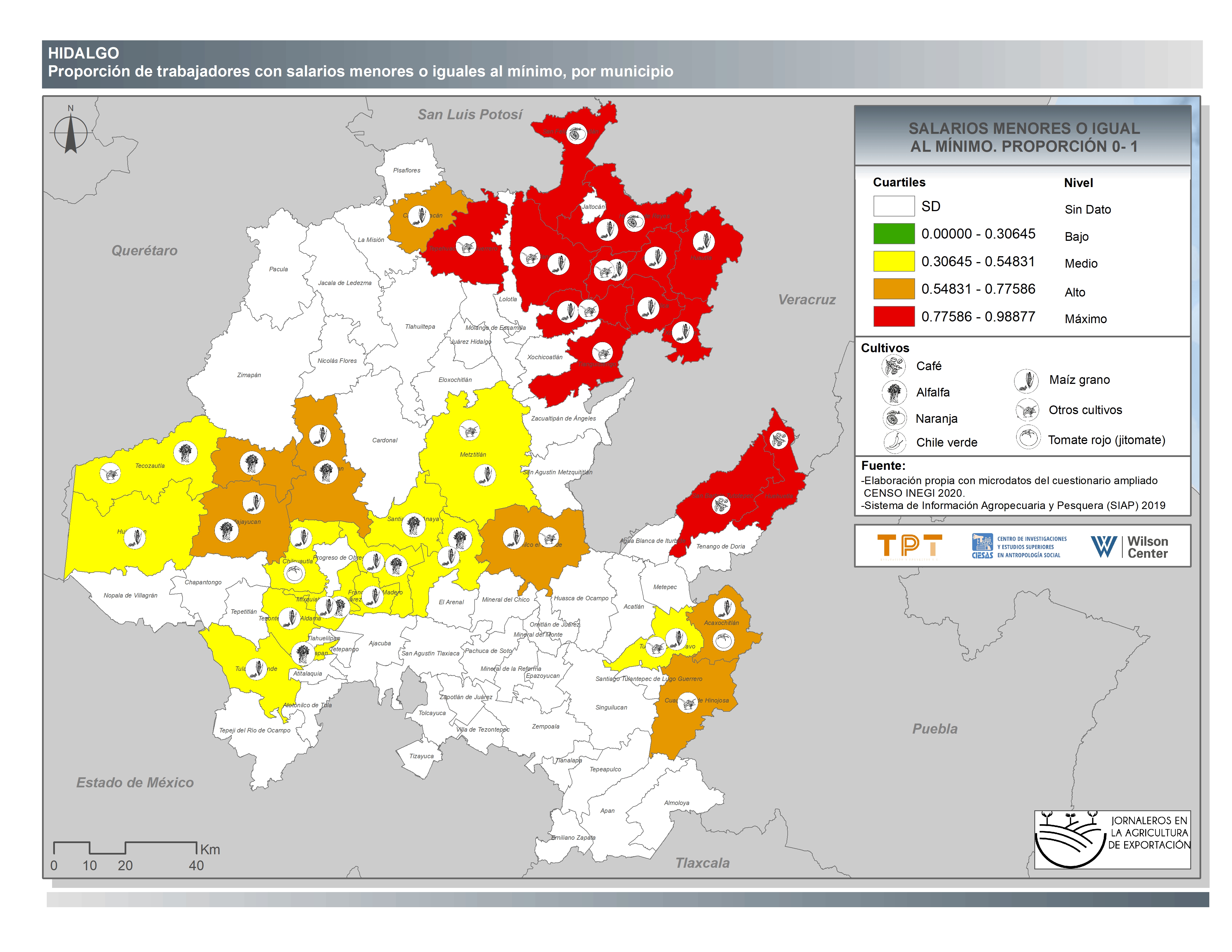1232x952 pixels.
Task: Click the green Bajo quartile swatch
Action: click(893, 234)
